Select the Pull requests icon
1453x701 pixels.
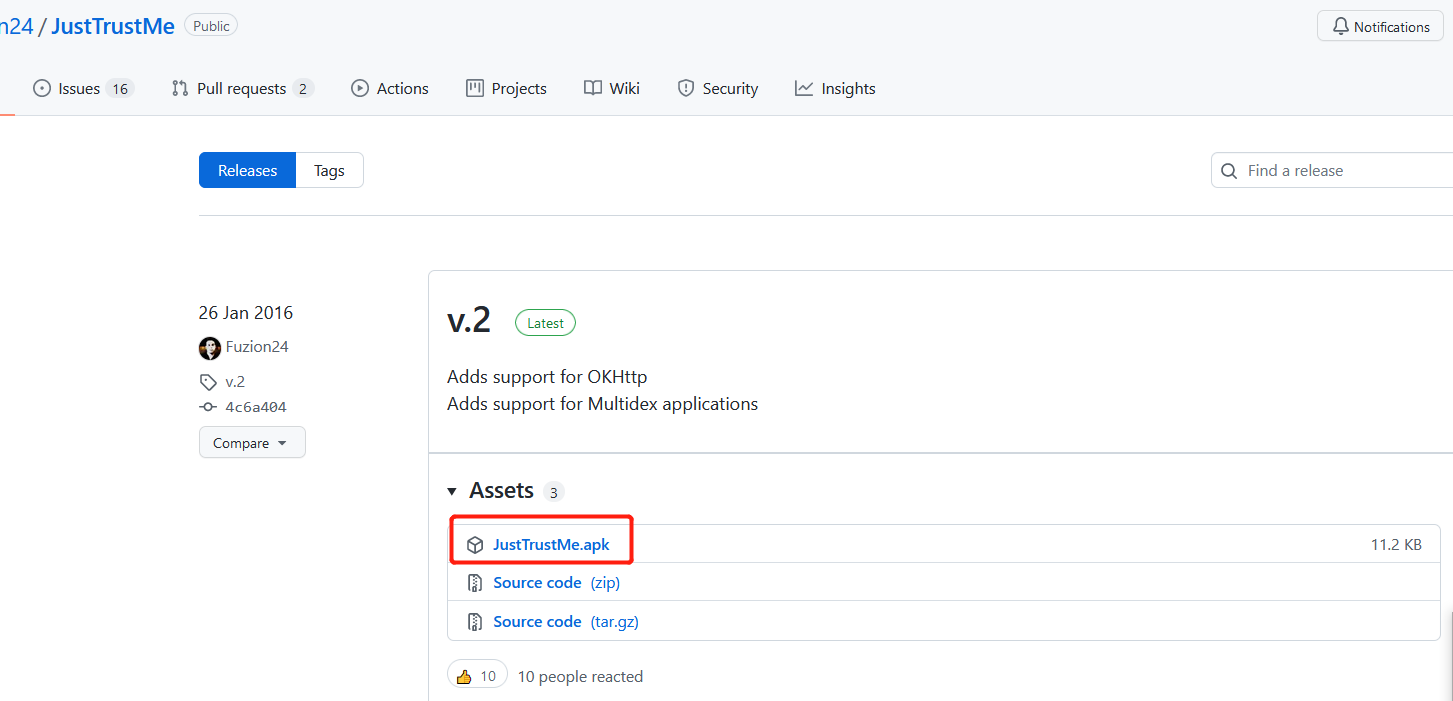click(179, 88)
